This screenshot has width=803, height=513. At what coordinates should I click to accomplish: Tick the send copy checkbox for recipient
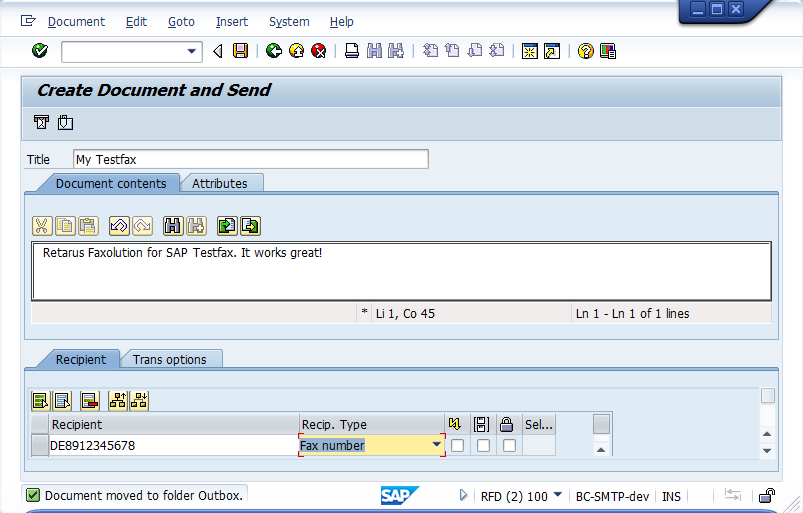[483, 446]
